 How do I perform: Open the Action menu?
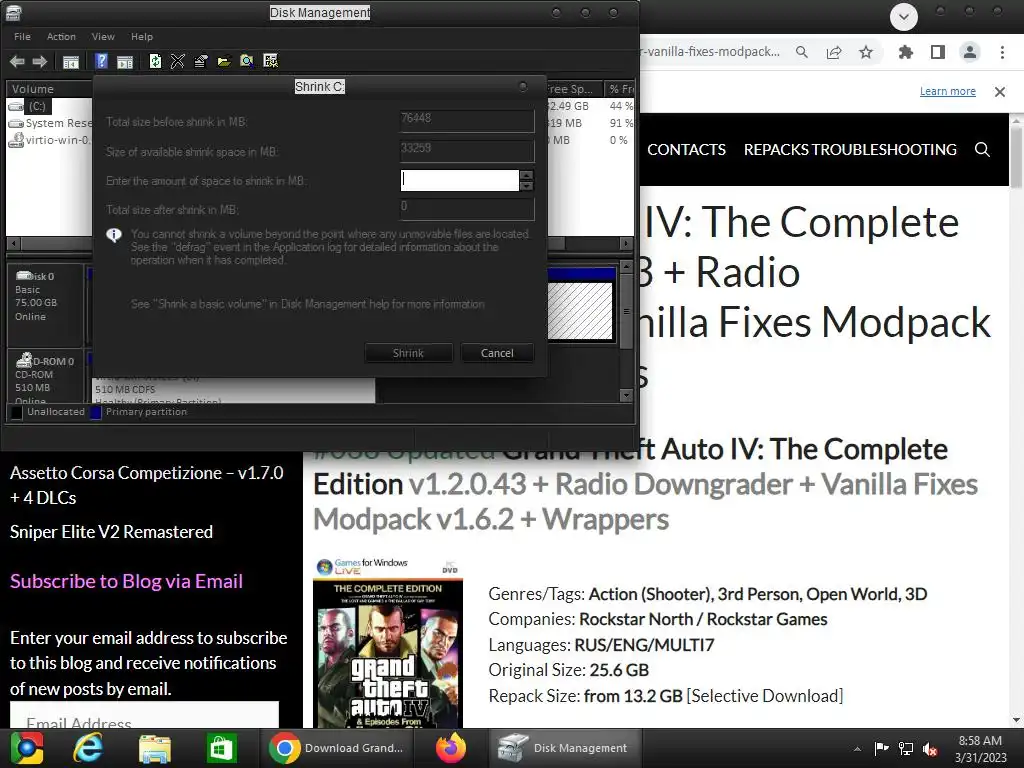tap(61, 37)
